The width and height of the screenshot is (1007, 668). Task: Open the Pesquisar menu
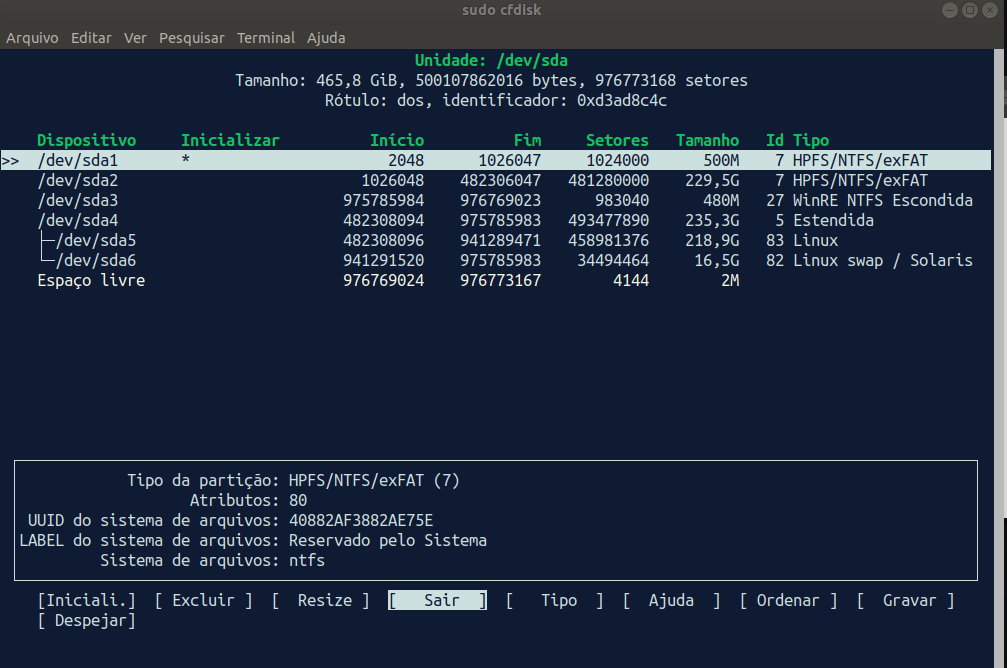click(x=192, y=38)
